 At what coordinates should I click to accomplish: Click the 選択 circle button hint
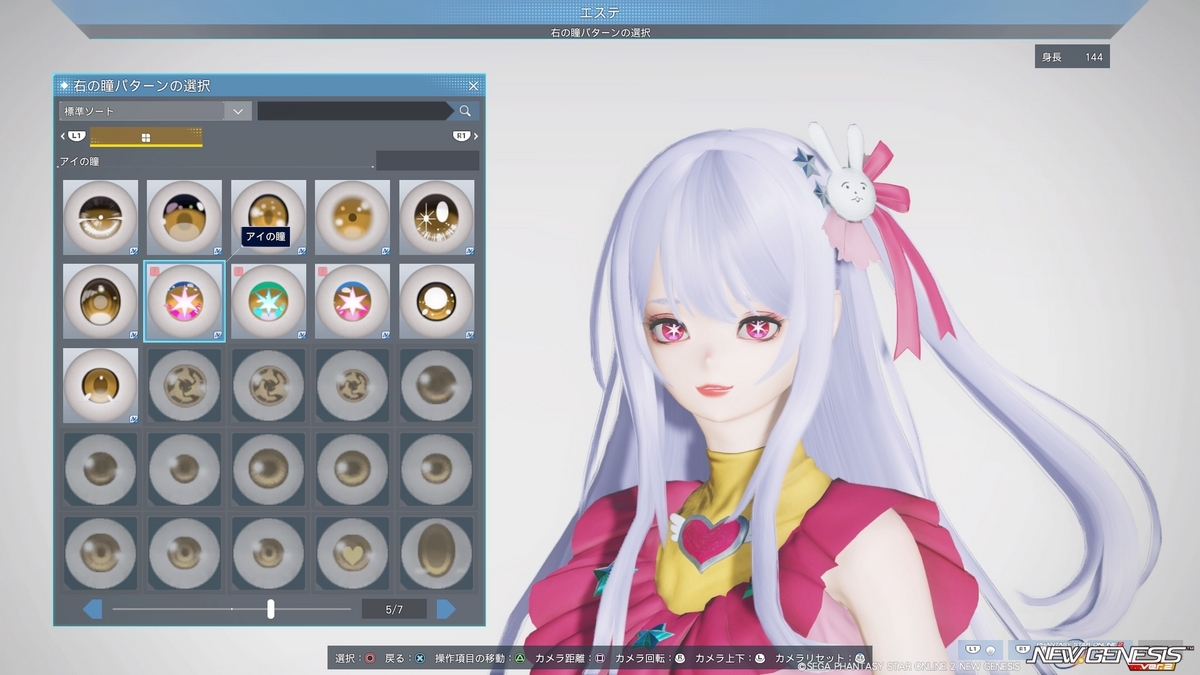tap(356, 659)
